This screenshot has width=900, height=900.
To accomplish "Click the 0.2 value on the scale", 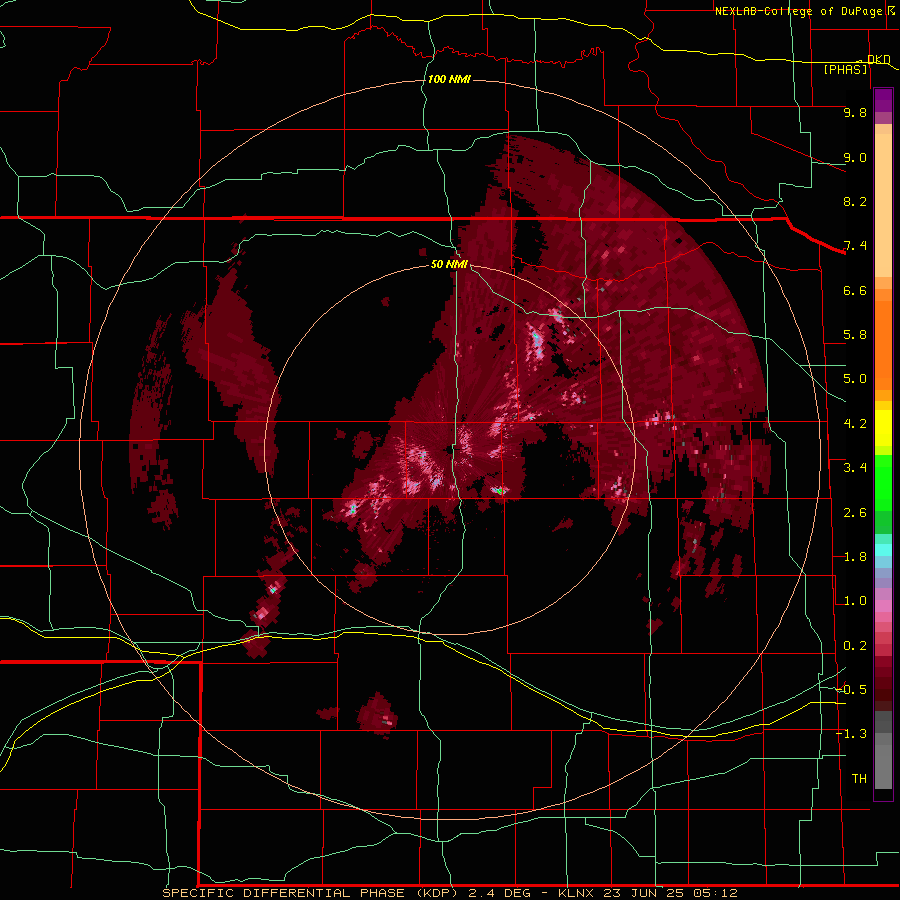I will click(855, 646).
